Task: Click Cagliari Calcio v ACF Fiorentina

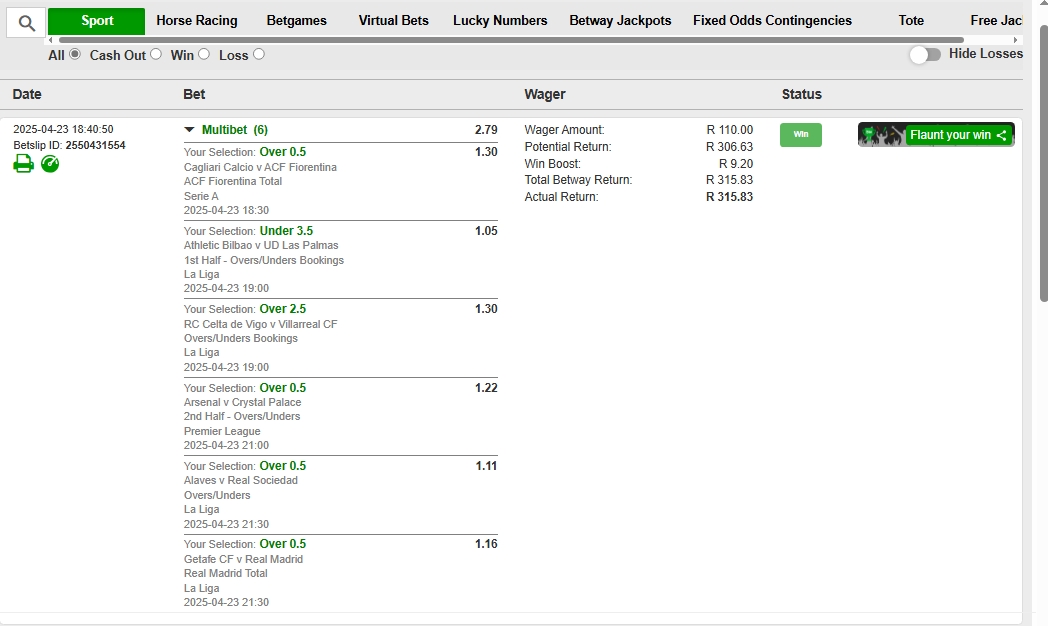Action: coord(260,167)
